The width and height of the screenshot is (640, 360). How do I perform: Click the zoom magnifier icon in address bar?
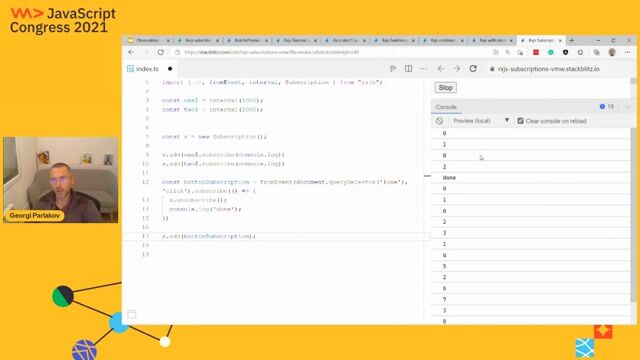click(507, 52)
